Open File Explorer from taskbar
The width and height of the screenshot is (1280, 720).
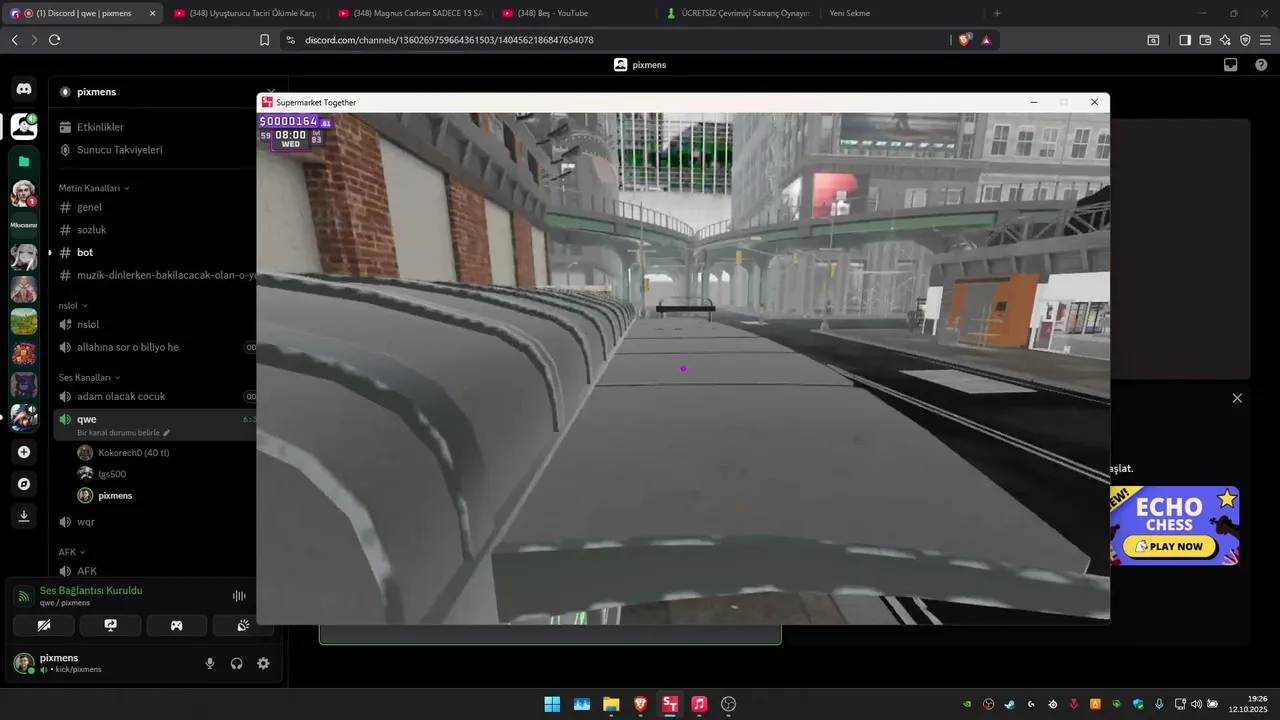pos(611,704)
